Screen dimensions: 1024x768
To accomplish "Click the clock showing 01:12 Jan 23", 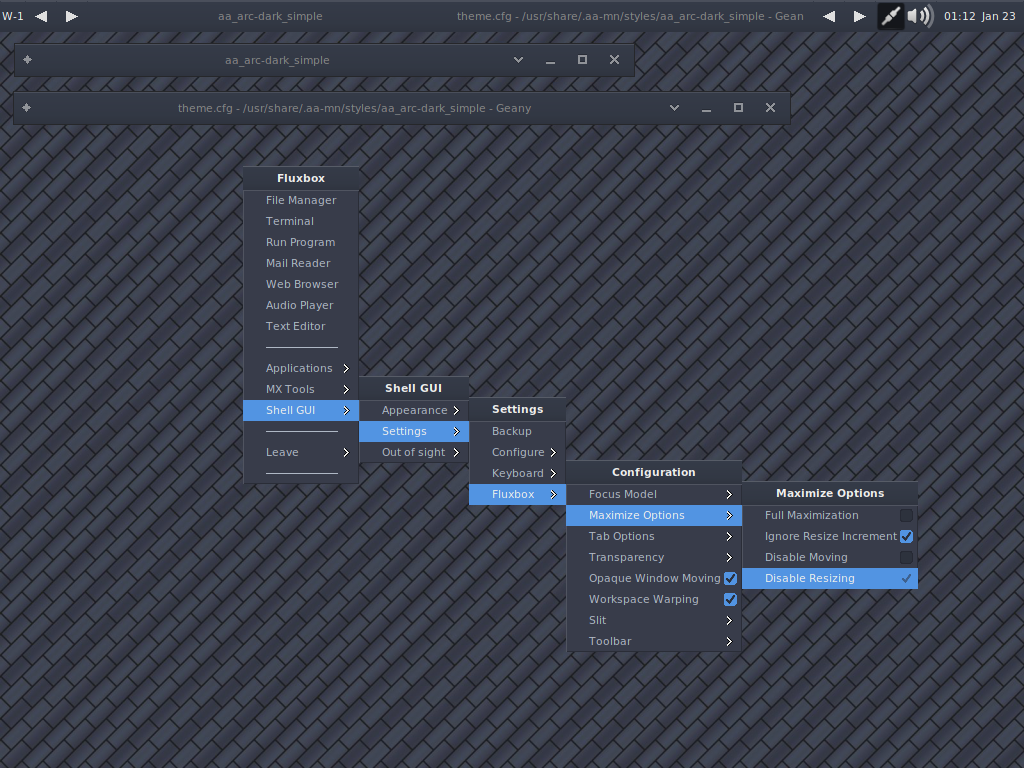I will point(980,16).
